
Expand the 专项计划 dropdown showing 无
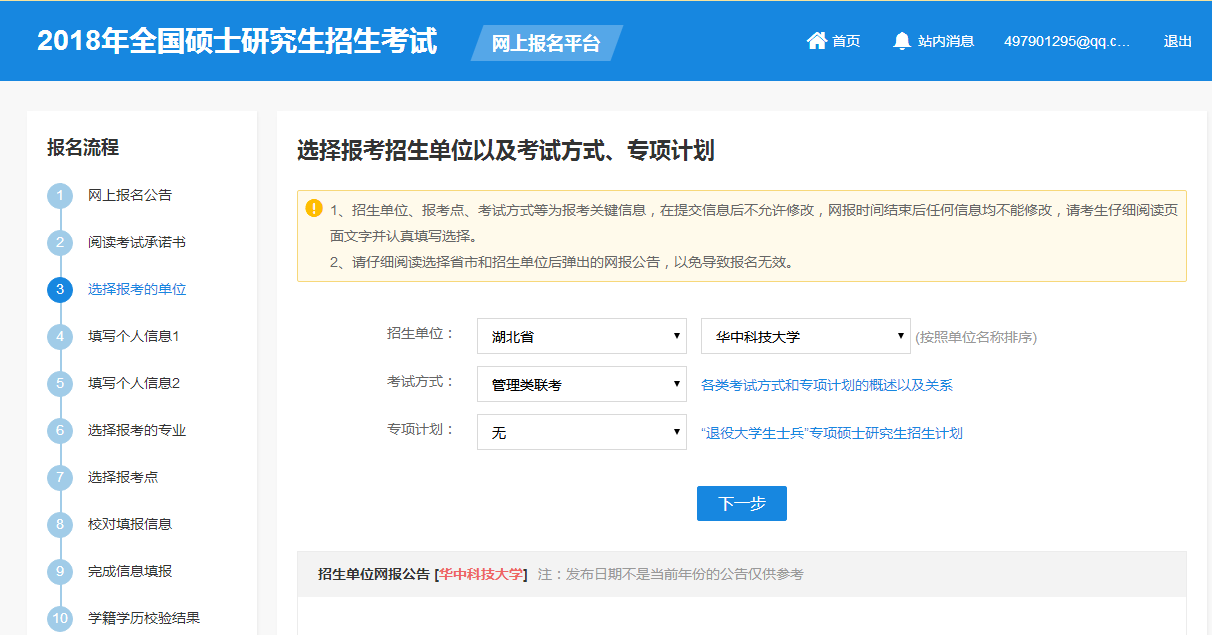pos(581,433)
